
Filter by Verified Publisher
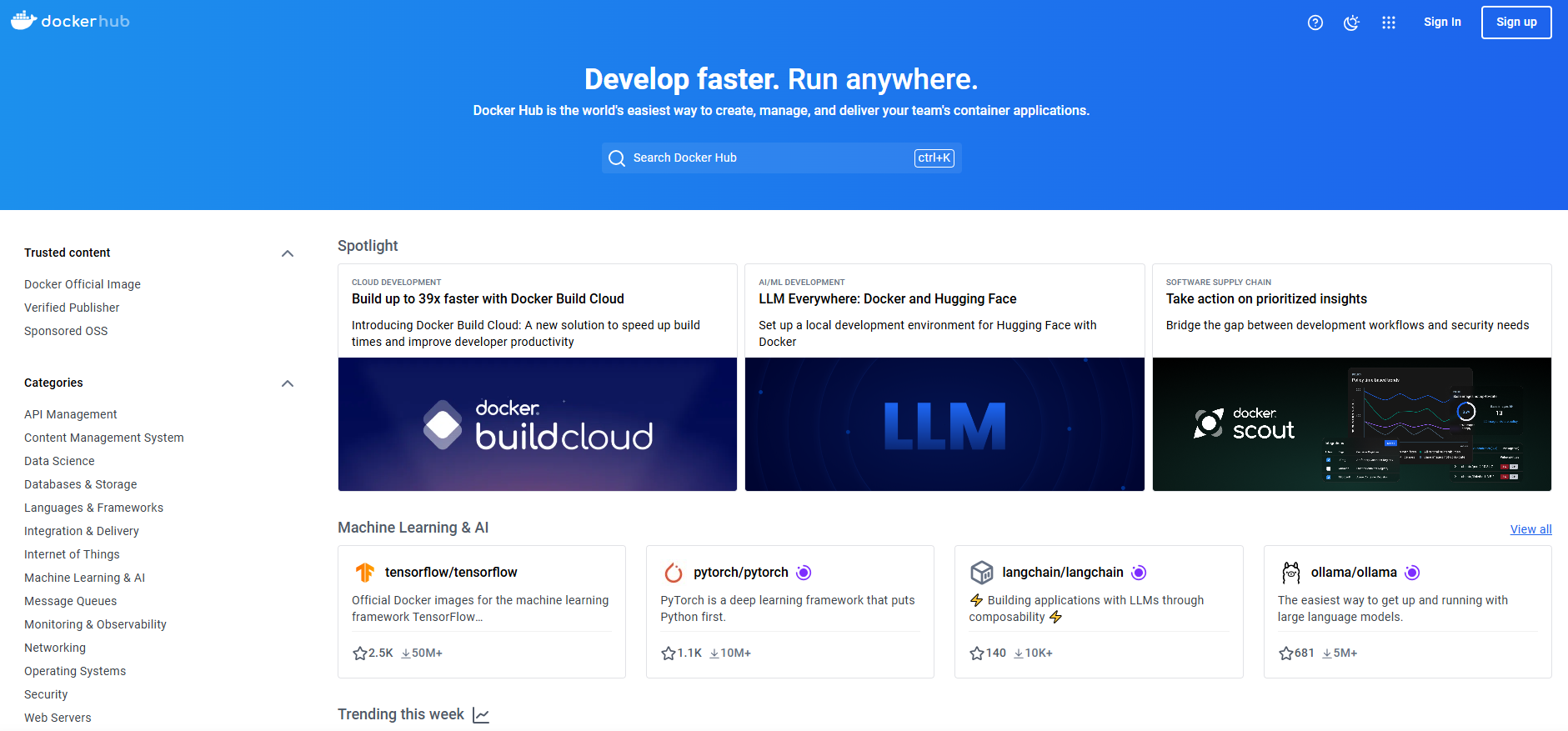point(72,308)
